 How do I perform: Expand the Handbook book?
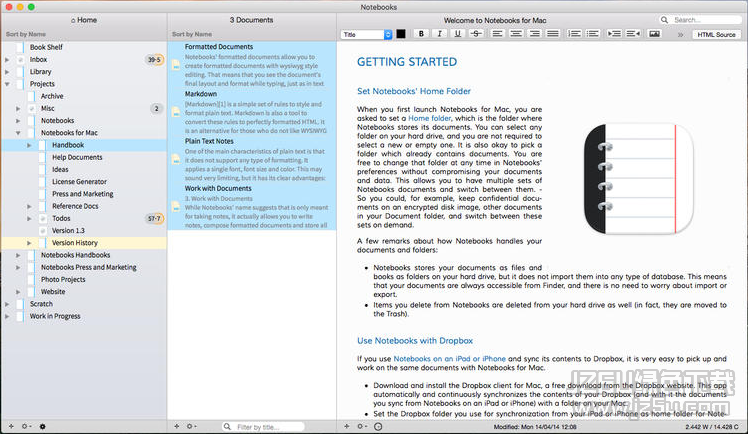point(29,145)
